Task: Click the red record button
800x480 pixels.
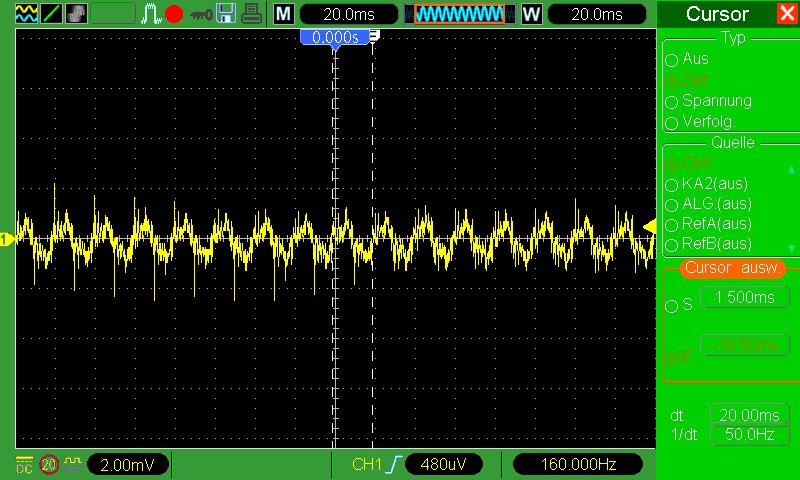Action: [174, 14]
